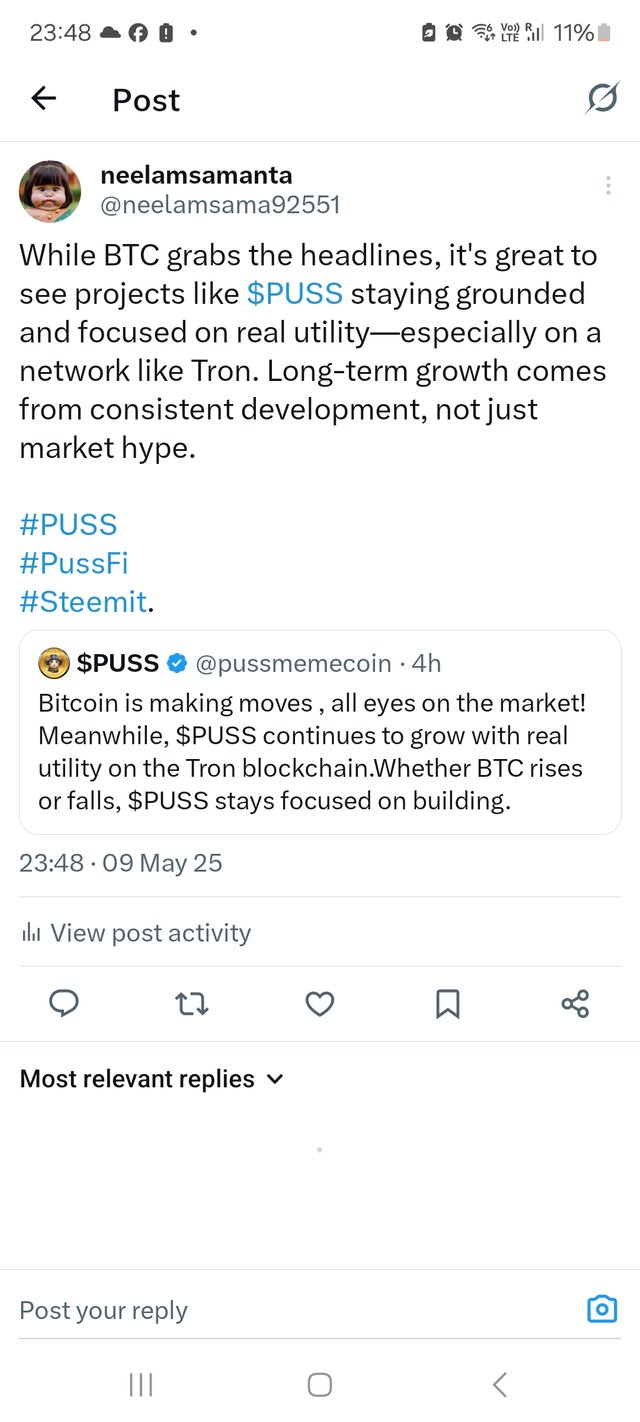Open the three-dot post options menu

pos(608,186)
